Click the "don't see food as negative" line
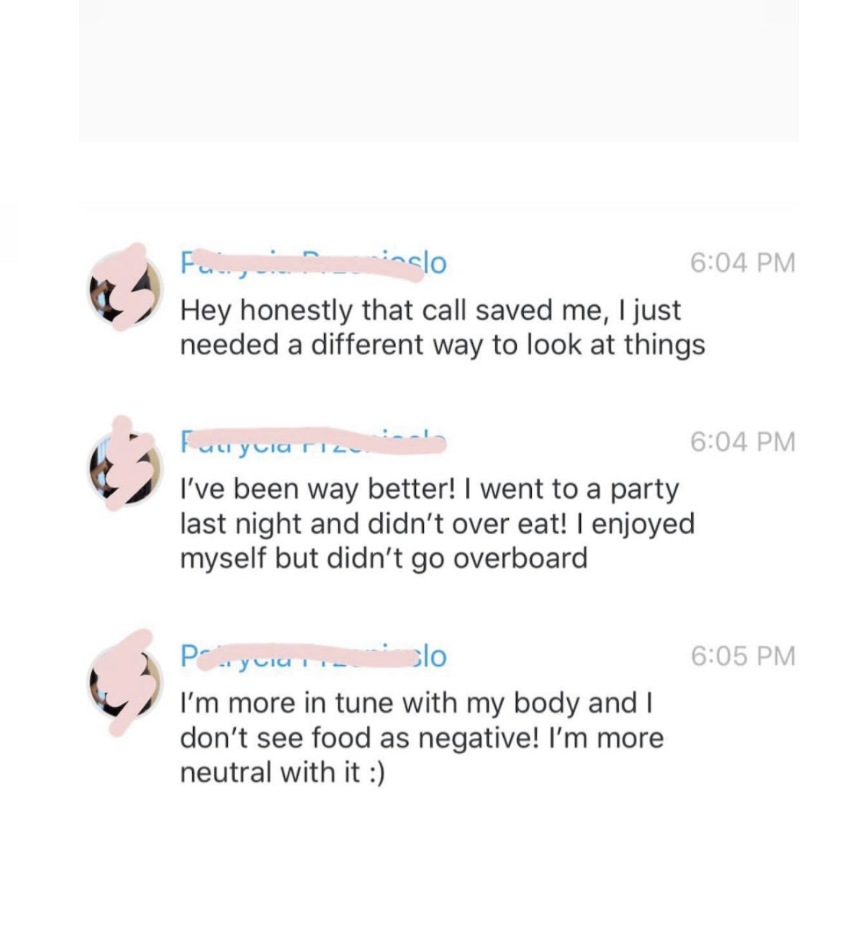 [x=421, y=739]
